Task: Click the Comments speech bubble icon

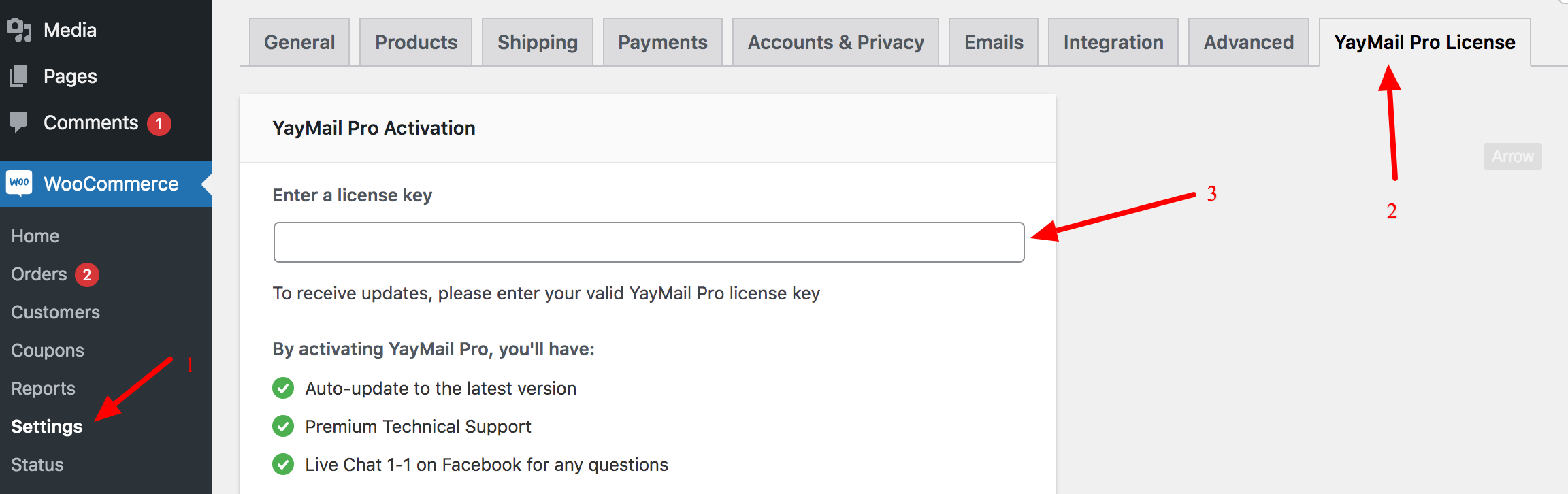Action: 19,122
